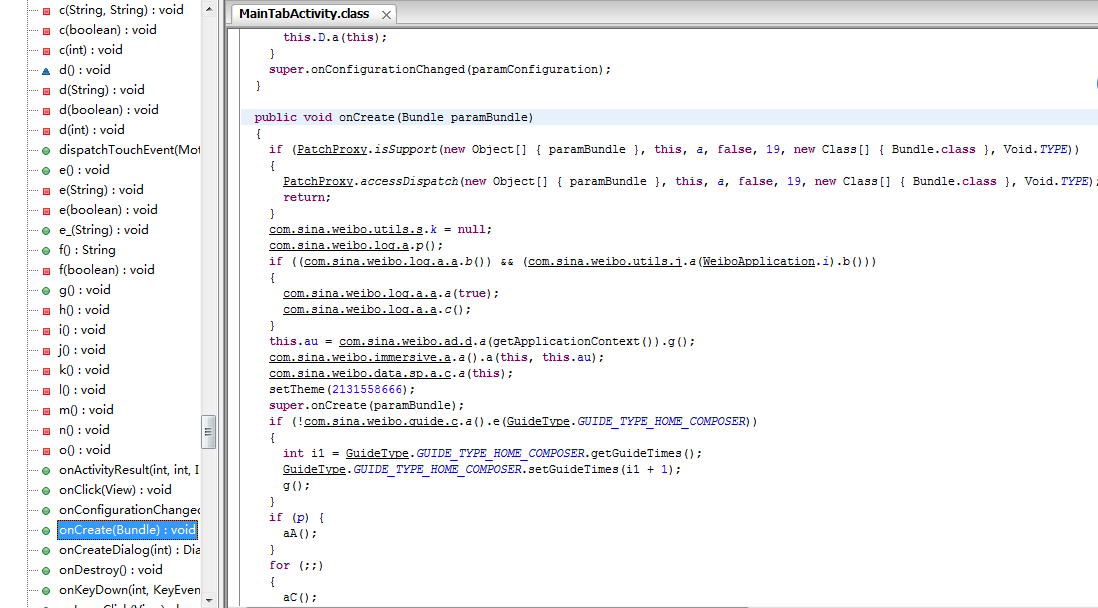Click the outline panel vertical scrollbar thumb
Viewport: 1098px width, 608px height.
[209, 431]
